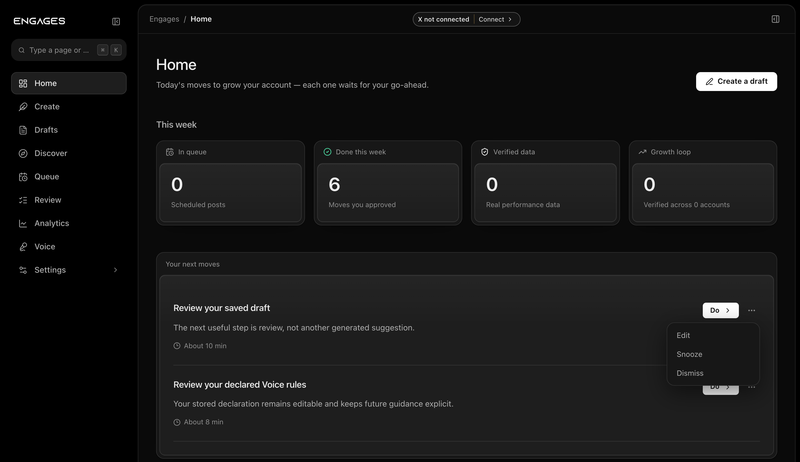Open the Moves you approved card
The width and height of the screenshot is (800, 462).
tap(388, 183)
